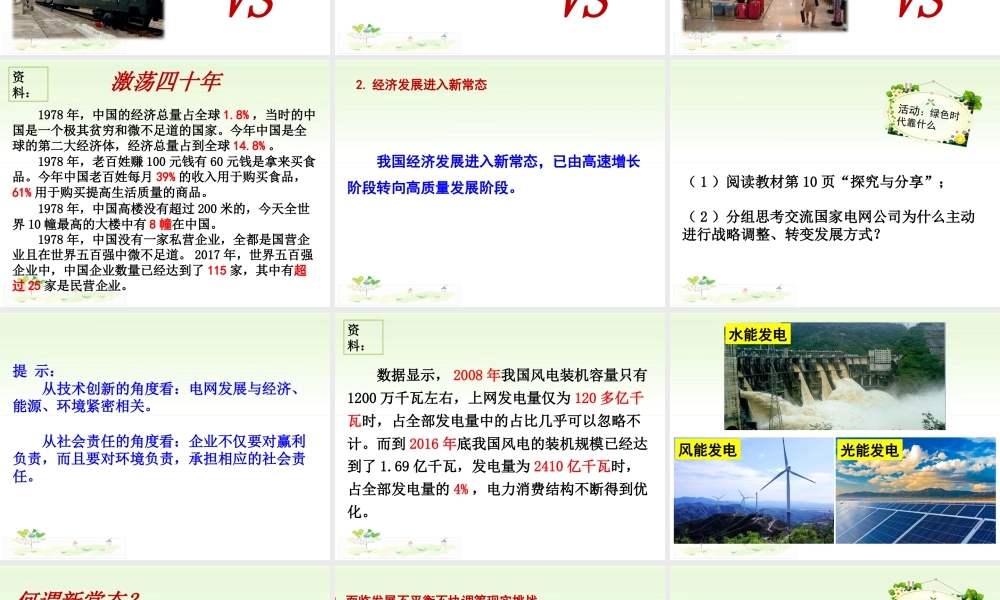Click the 阅读教材第10页 question text
This screenshot has height=600, width=1000.
pos(816,182)
